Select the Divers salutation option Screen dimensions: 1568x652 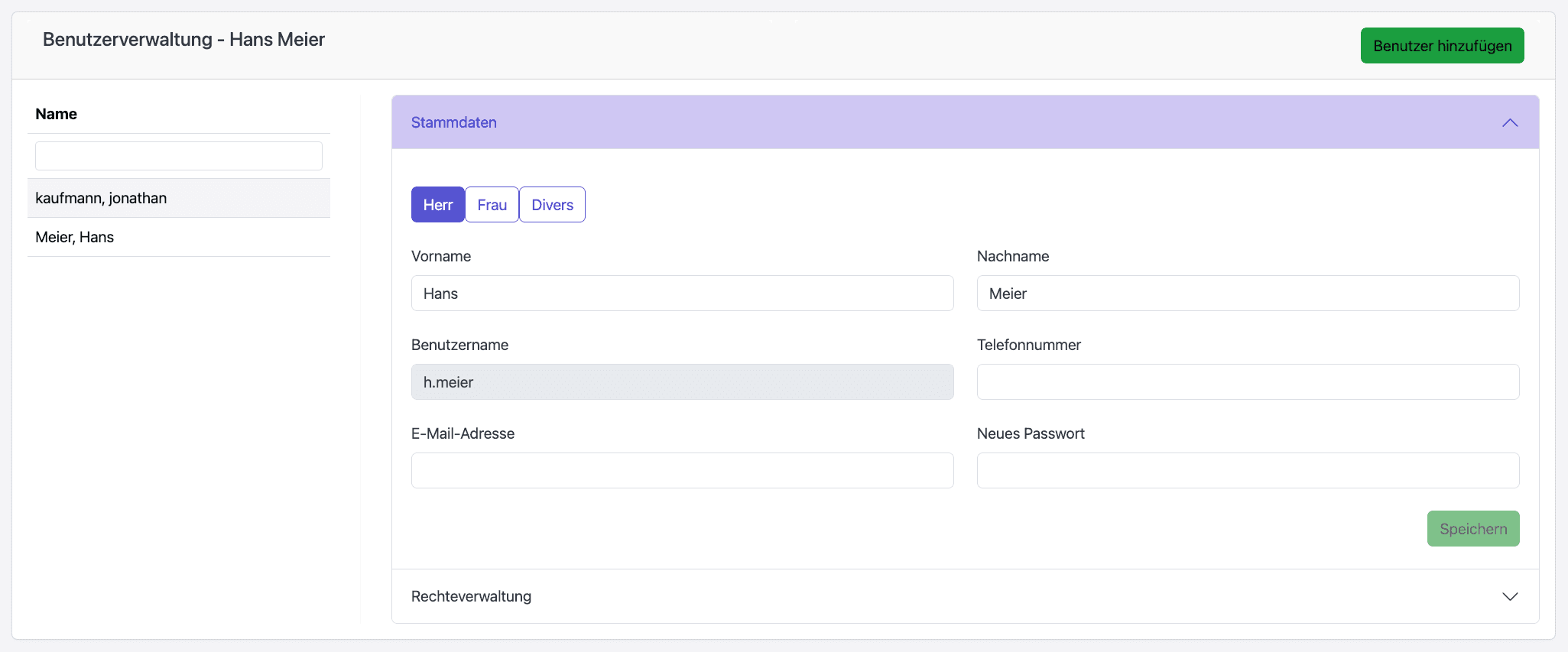click(552, 205)
